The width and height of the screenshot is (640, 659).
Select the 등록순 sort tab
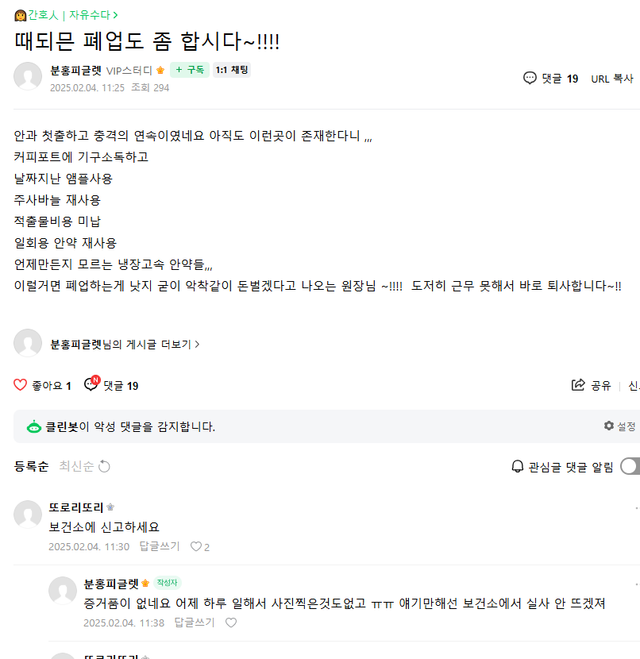click(31, 466)
